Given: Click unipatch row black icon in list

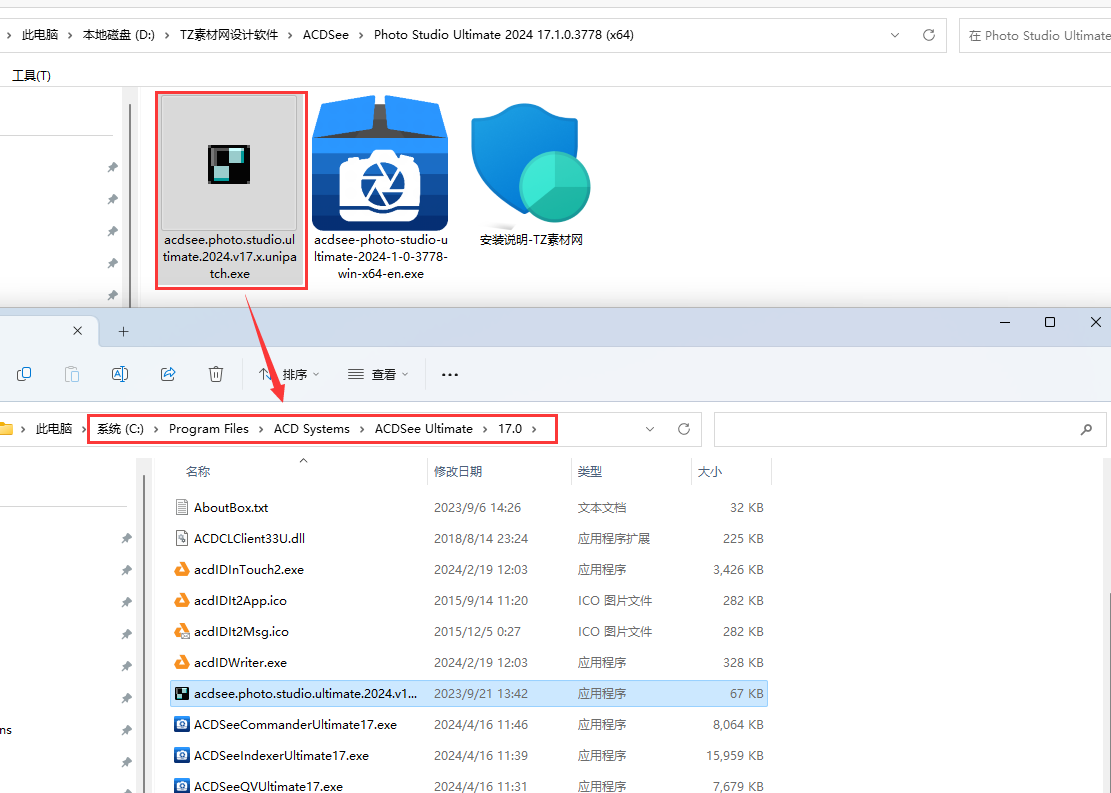Looking at the screenshot, I should 182,694.
